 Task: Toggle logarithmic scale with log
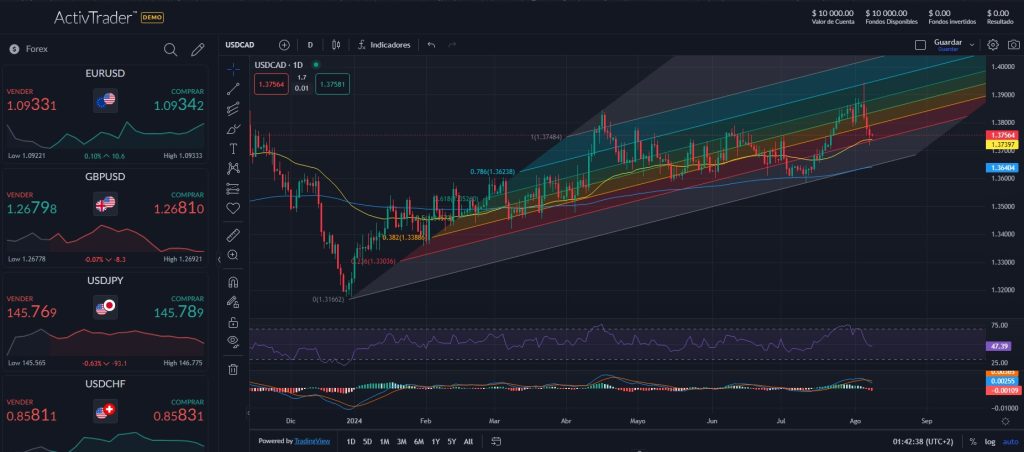pyautogui.click(x=989, y=441)
